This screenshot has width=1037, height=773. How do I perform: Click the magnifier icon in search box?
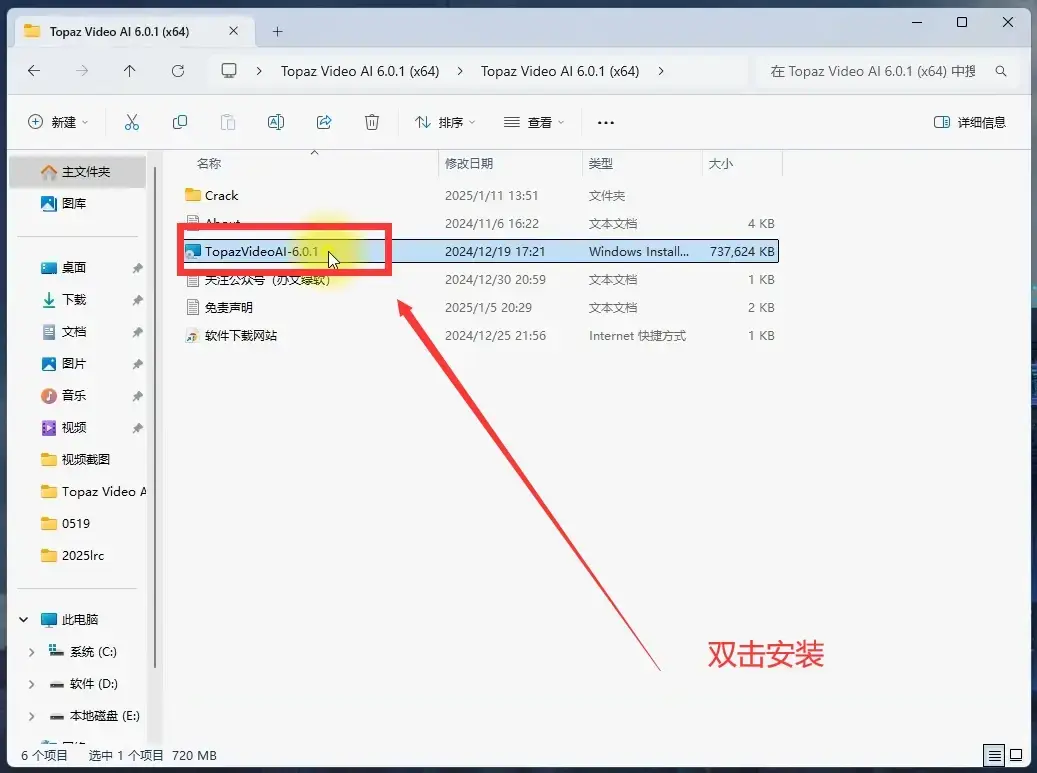click(x=1001, y=71)
